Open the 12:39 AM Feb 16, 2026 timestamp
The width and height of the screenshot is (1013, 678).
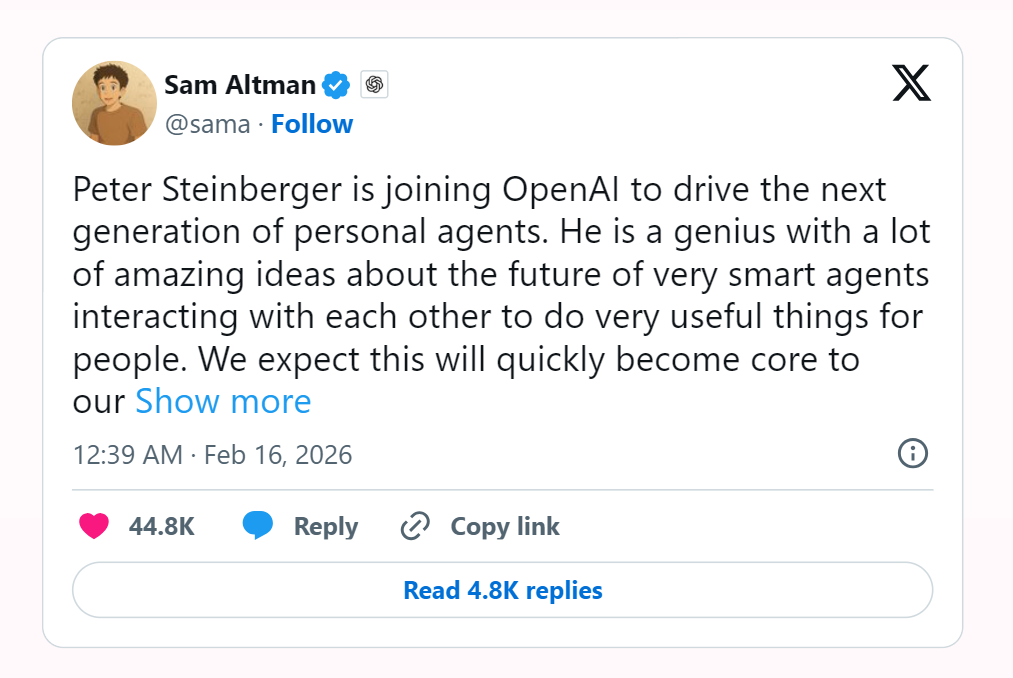pyautogui.click(x=212, y=455)
